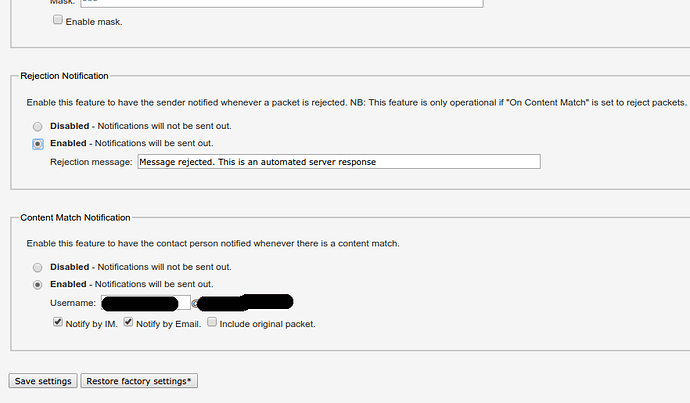Image resolution: width=690 pixels, height=403 pixels.
Task: Click into the Mask text field
Action: pos(282,2)
